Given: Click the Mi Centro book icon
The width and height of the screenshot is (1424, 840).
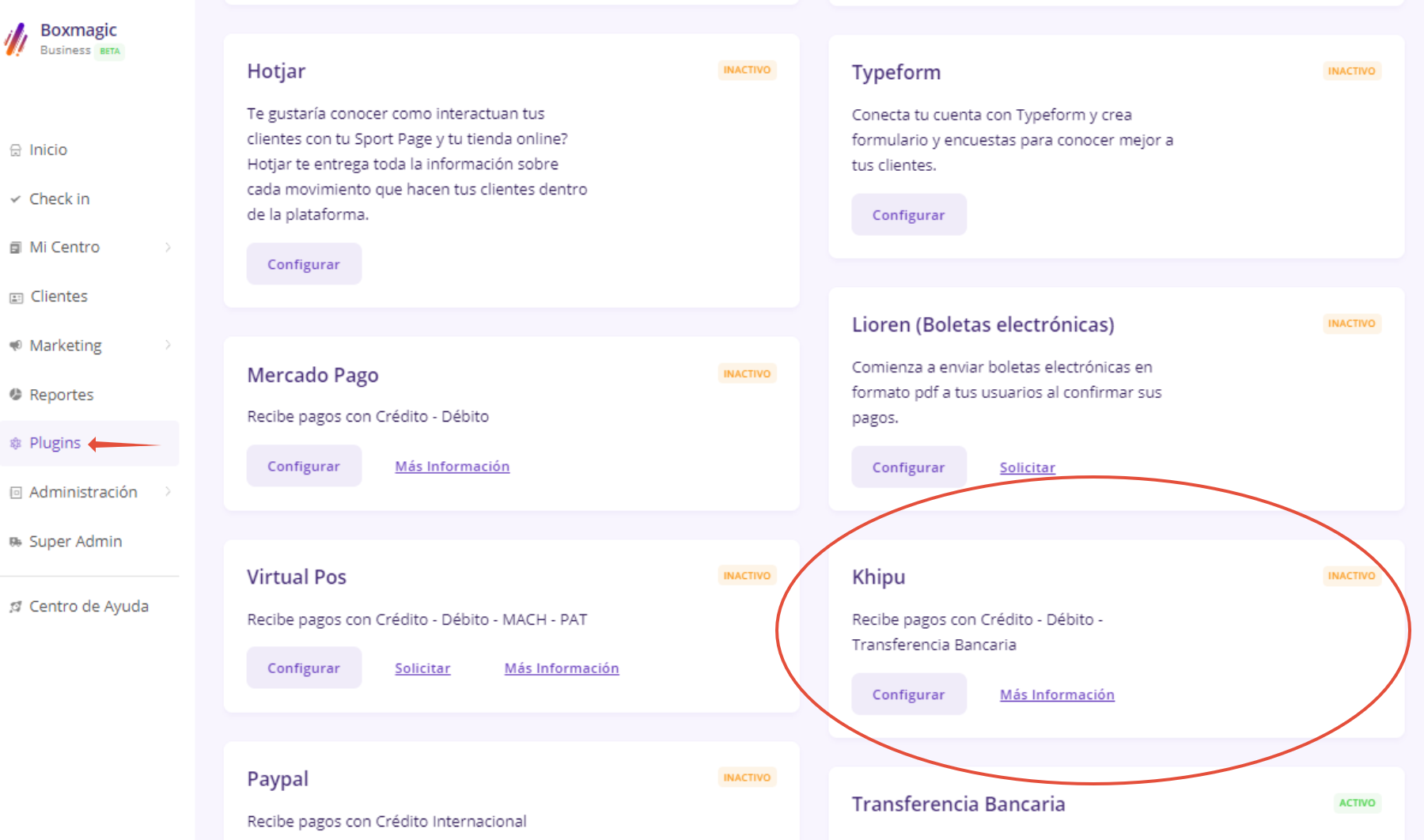Looking at the screenshot, I should click(x=15, y=247).
